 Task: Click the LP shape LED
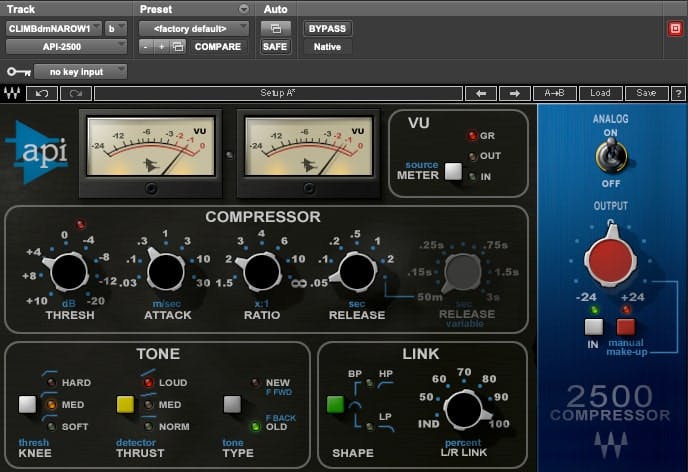(x=369, y=426)
